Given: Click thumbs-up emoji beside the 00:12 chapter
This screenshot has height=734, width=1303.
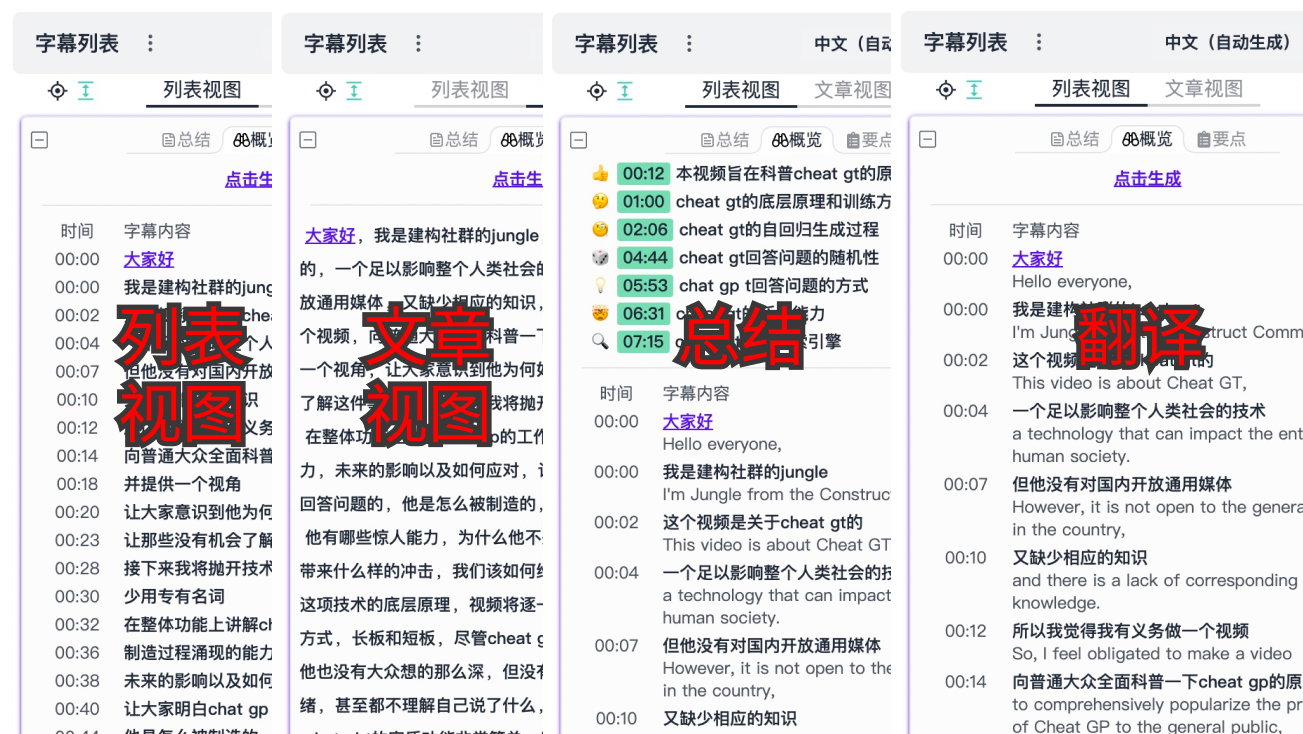Looking at the screenshot, I should point(600,173).
